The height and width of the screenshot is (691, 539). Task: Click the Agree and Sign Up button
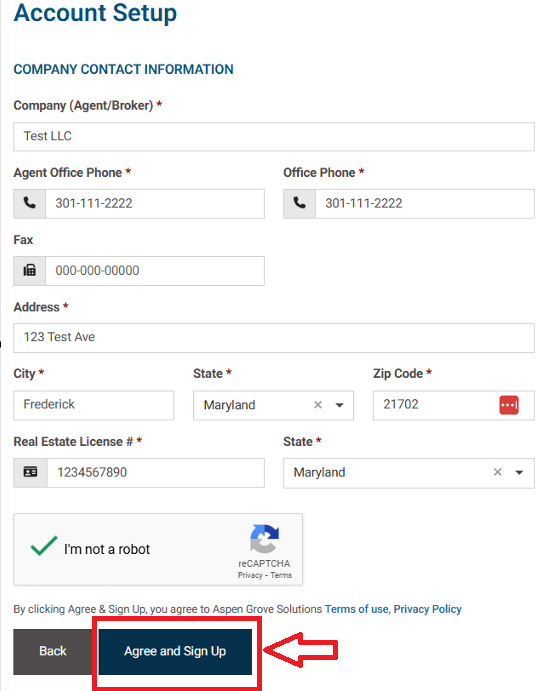175,651
